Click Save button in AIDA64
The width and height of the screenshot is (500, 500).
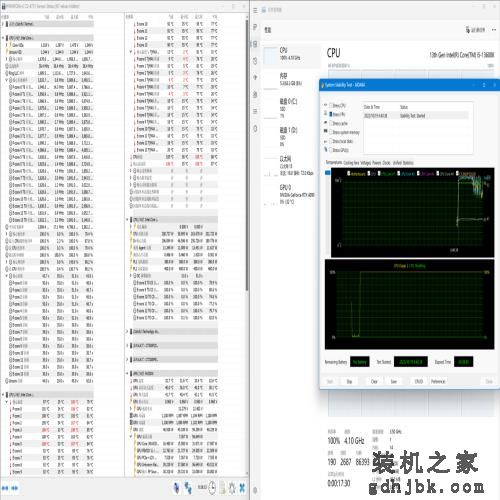(x=394, y=381)
